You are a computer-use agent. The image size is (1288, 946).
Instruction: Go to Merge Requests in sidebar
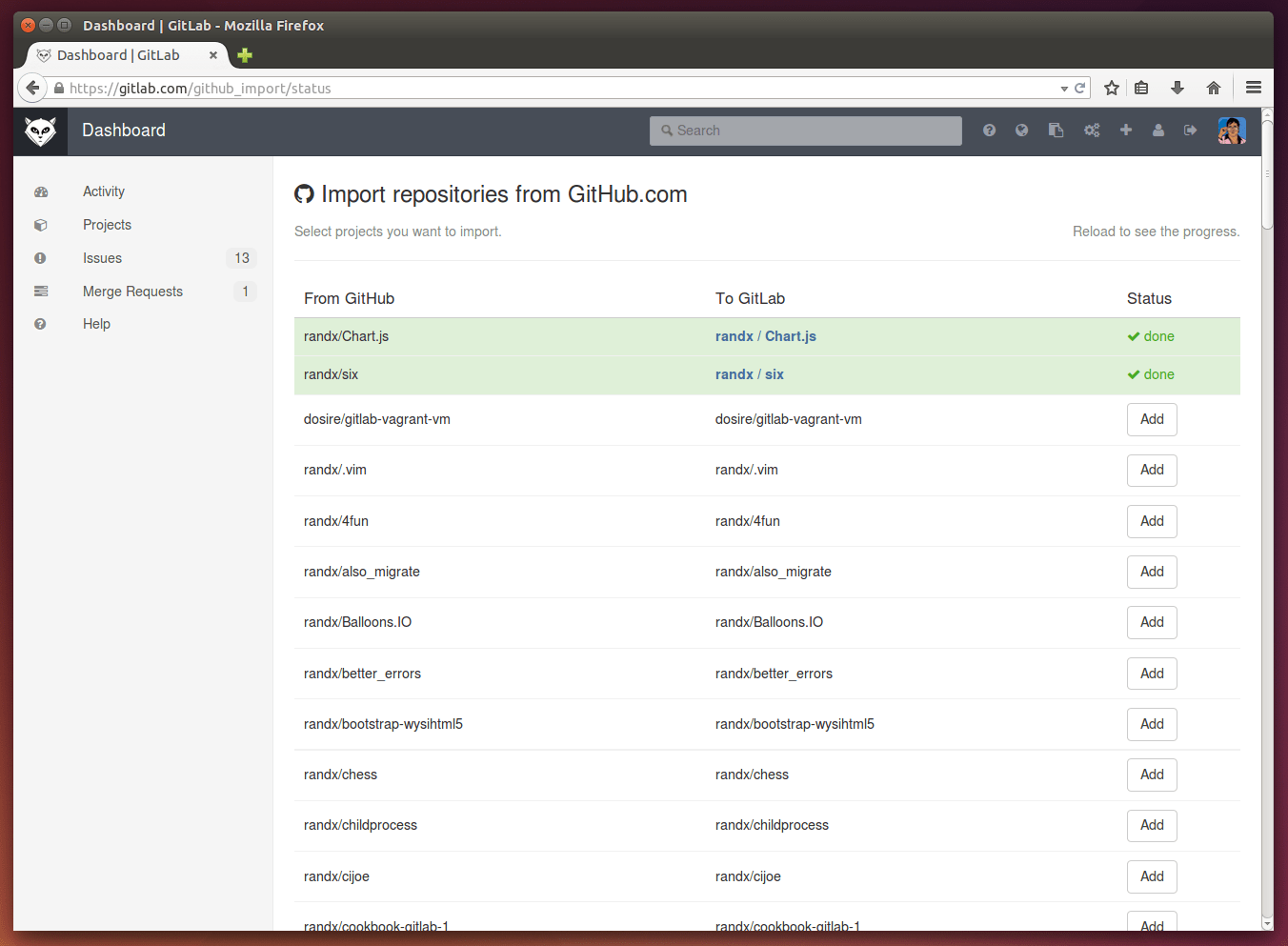132,292
